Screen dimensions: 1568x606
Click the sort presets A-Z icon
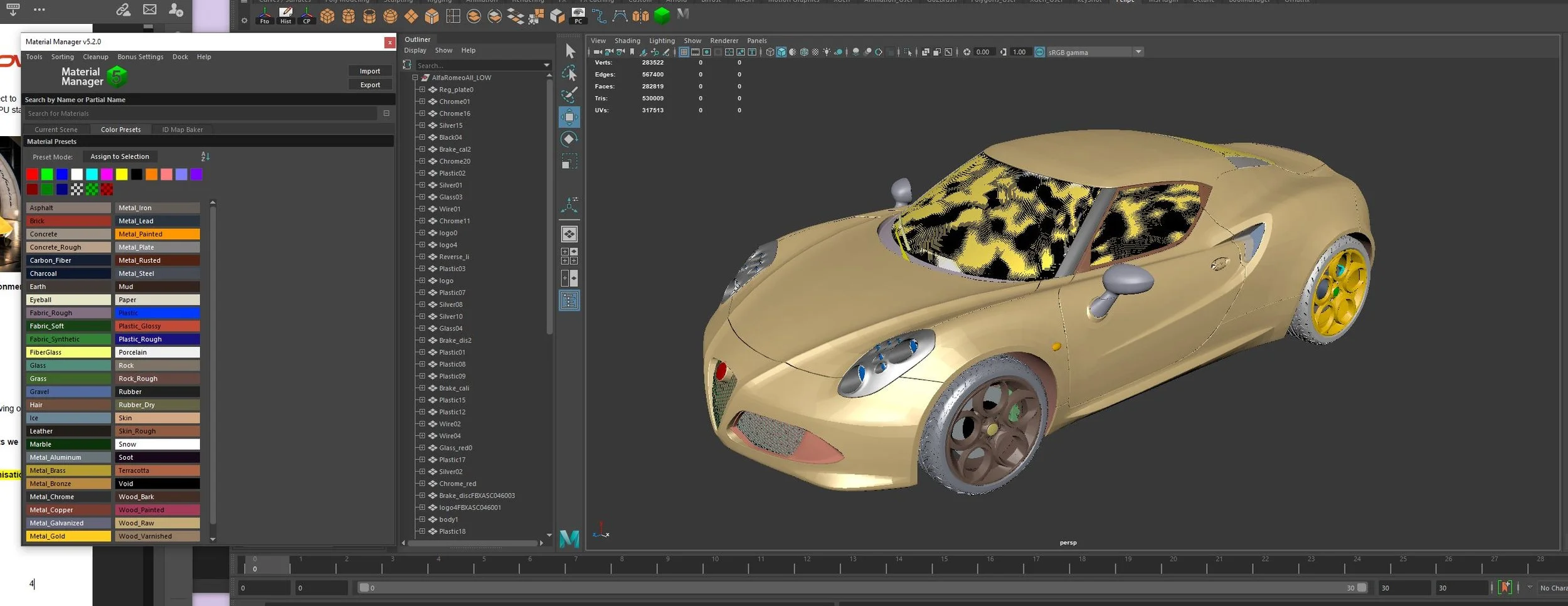[x=205, y=157]
